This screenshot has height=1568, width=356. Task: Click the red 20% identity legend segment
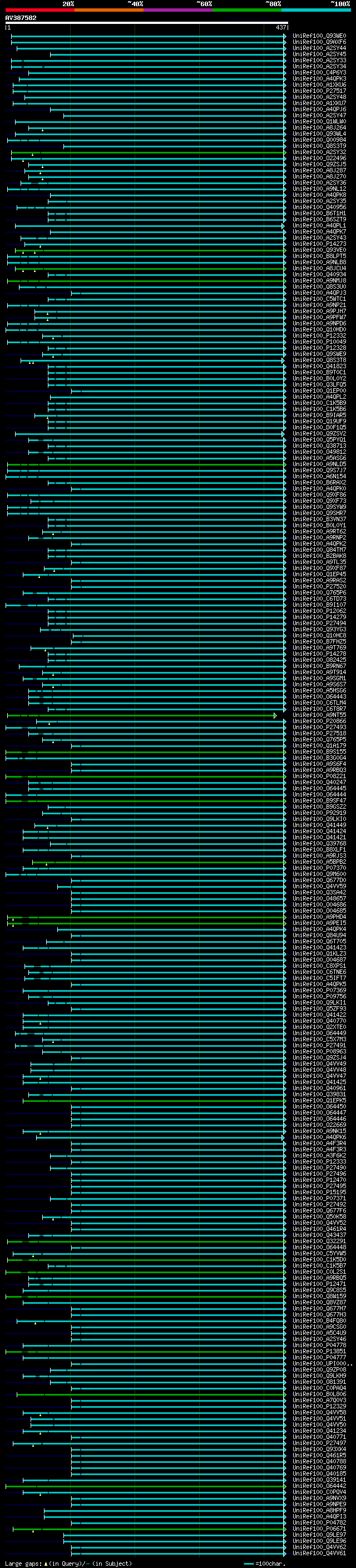click(39, 10)
